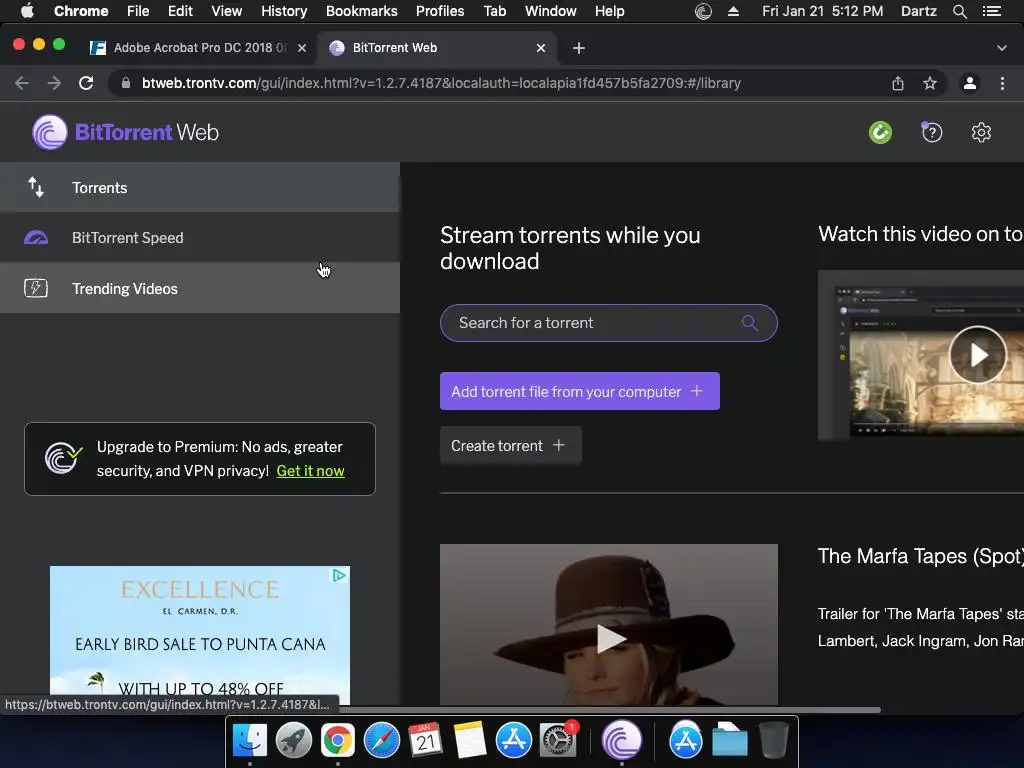Click the Torrents up-down arrows icon
The height and width of the screenshot is (768, 1024).
(x=36, y=187)
